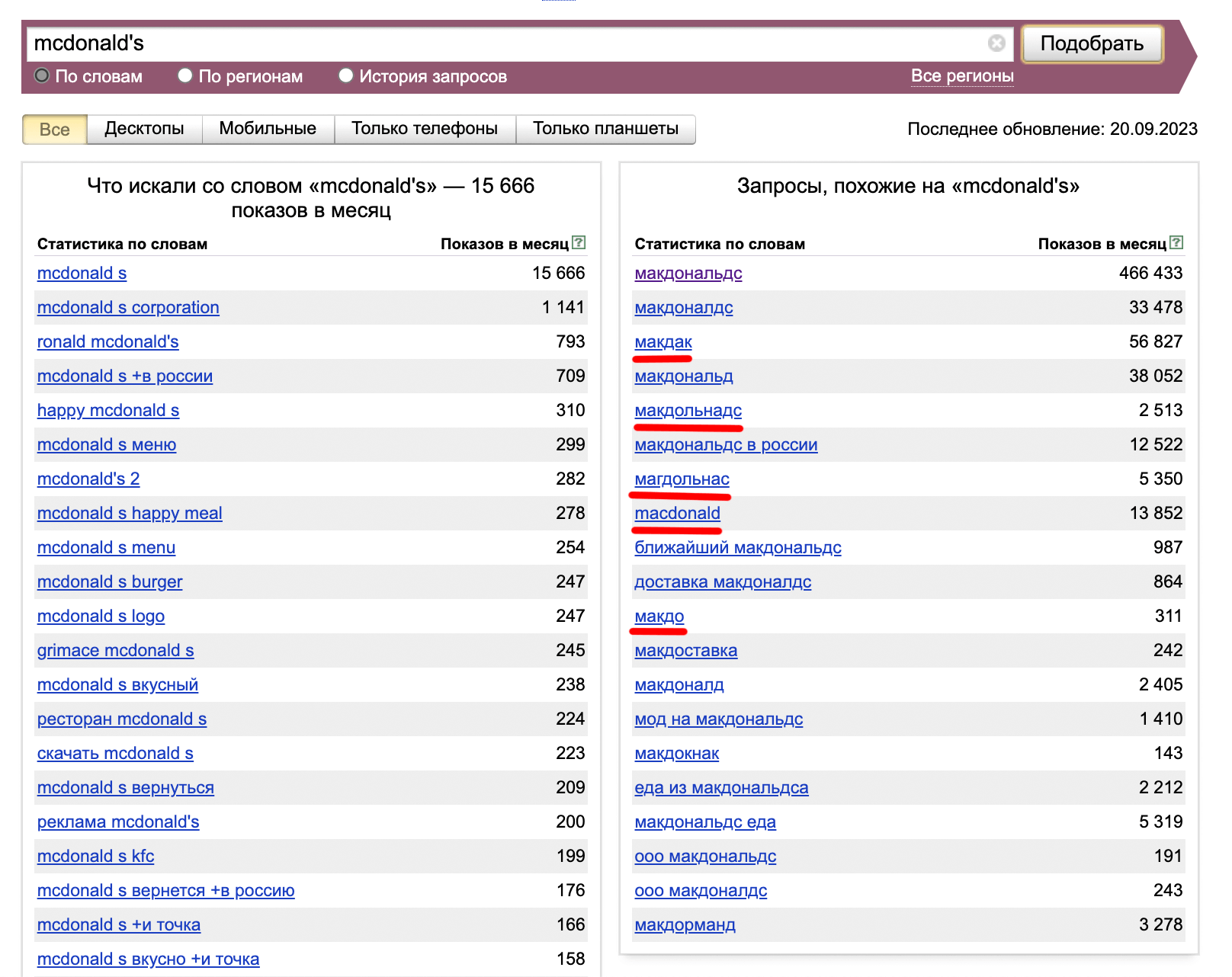
Task: Open the mcdonald s logo link
Action: tap(101, 616)
